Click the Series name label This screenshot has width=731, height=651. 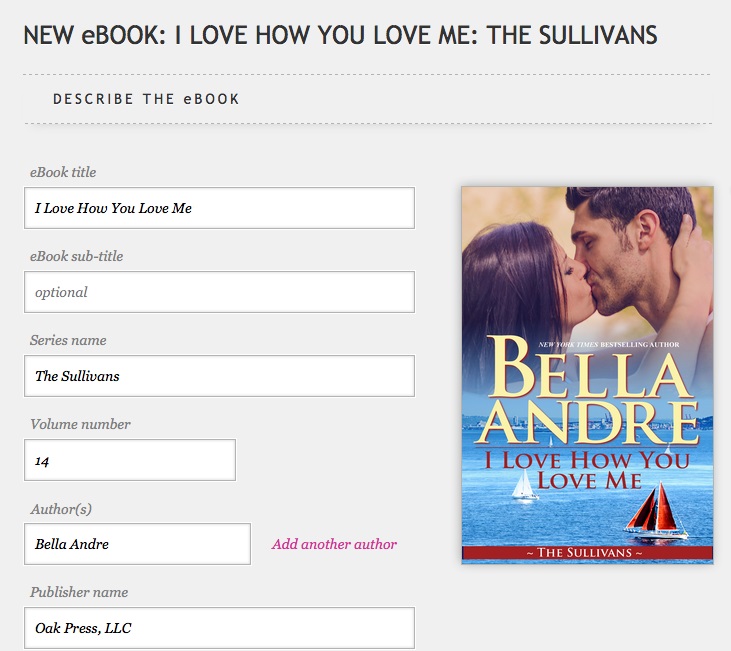68,340
